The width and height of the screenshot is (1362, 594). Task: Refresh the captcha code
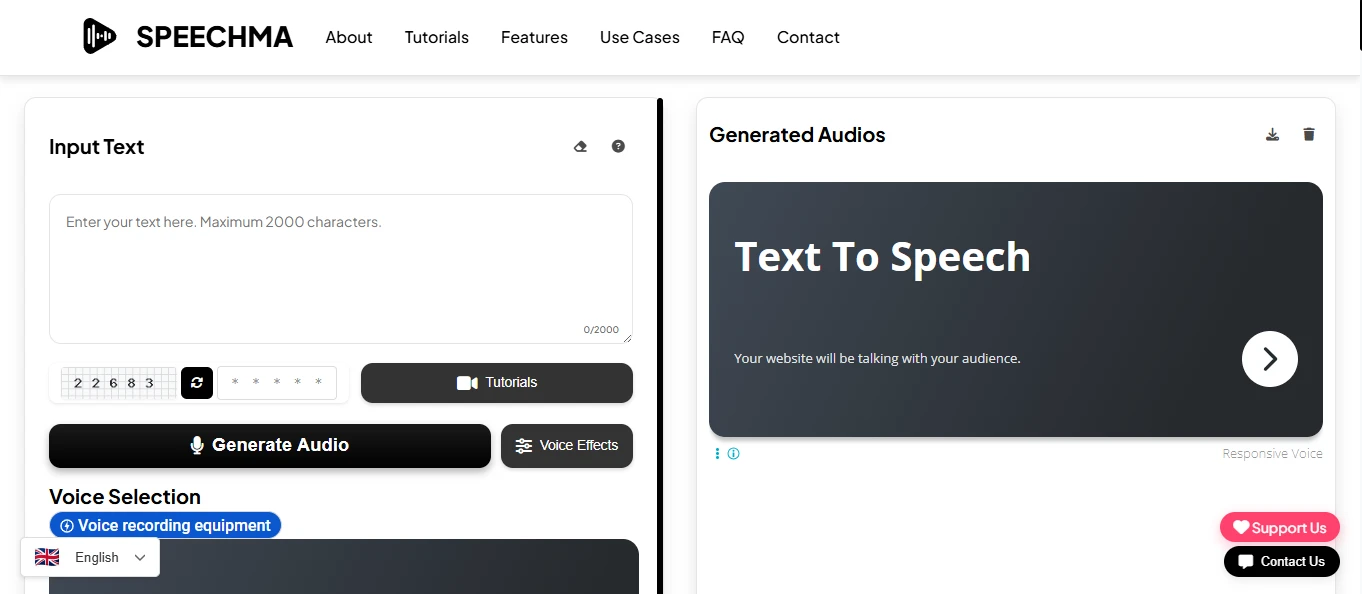tap(196, 383)
